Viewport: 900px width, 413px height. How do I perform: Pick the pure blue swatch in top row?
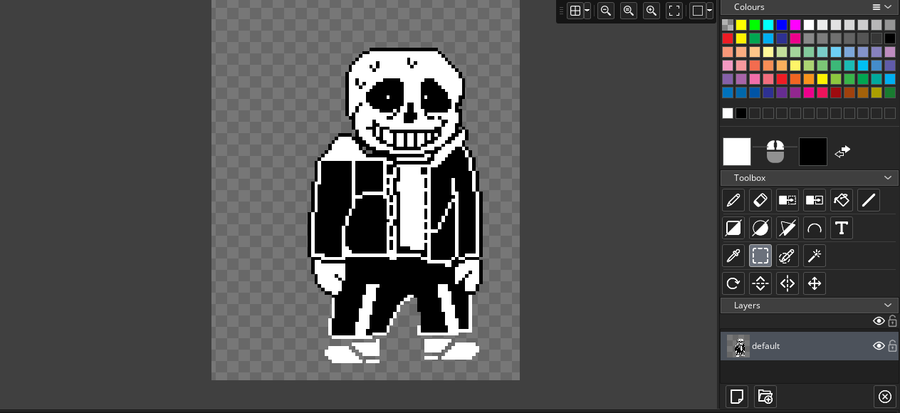pyautogui.click(x=782, y=25)
